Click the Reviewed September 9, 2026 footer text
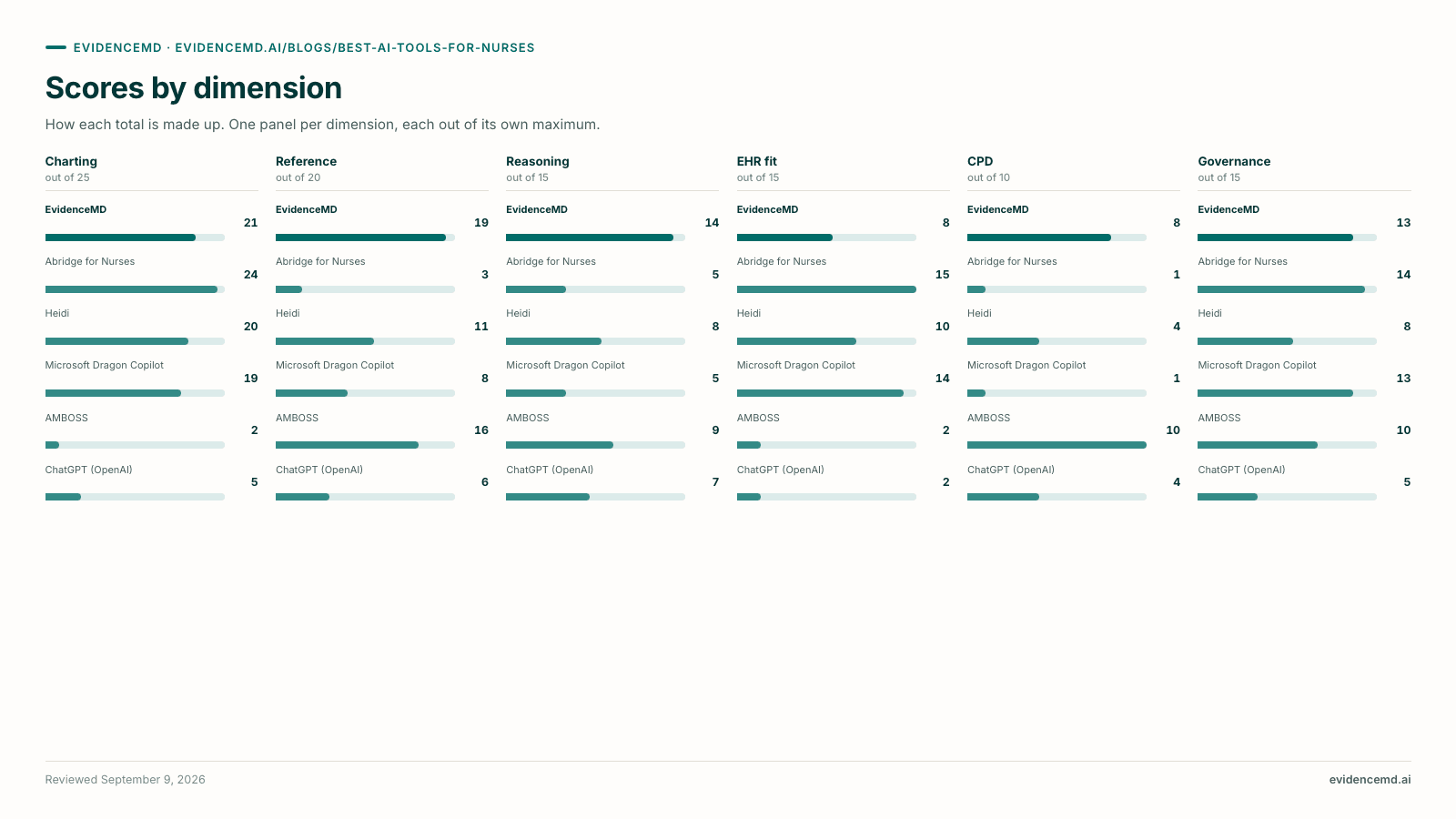This screenshot has height=819, width=1456. coord(126,780)
